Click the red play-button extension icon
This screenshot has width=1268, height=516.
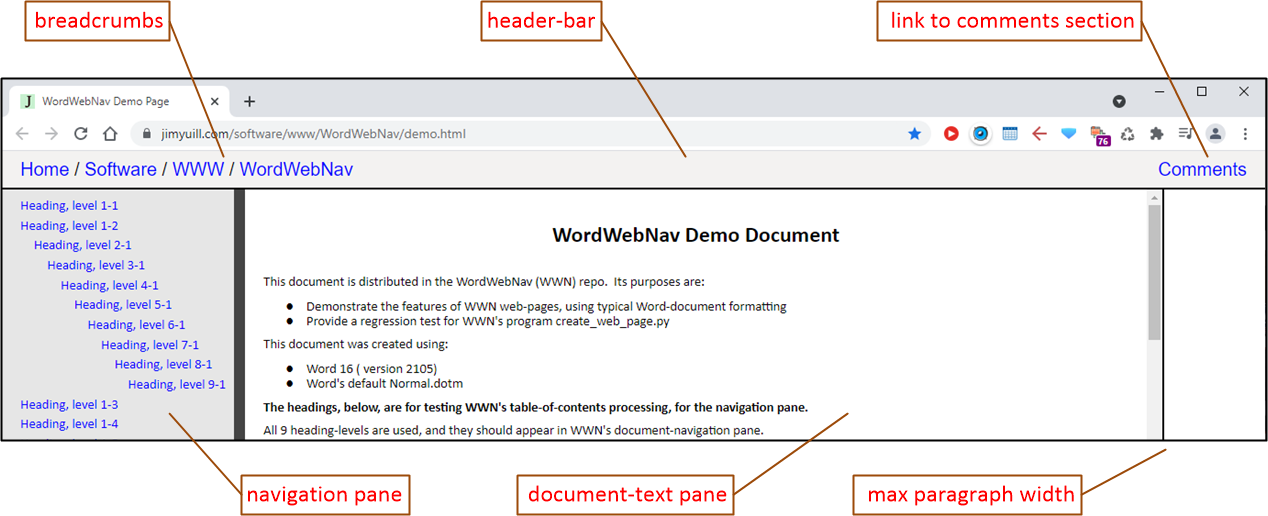(x=951, y=134)
